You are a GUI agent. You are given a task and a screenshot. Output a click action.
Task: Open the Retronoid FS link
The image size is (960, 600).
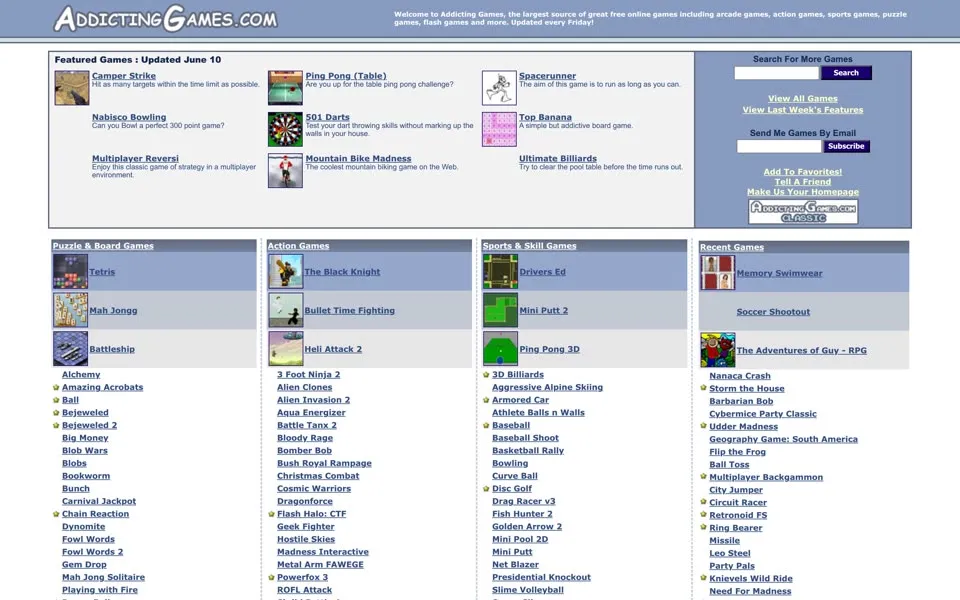pos(738,515)
